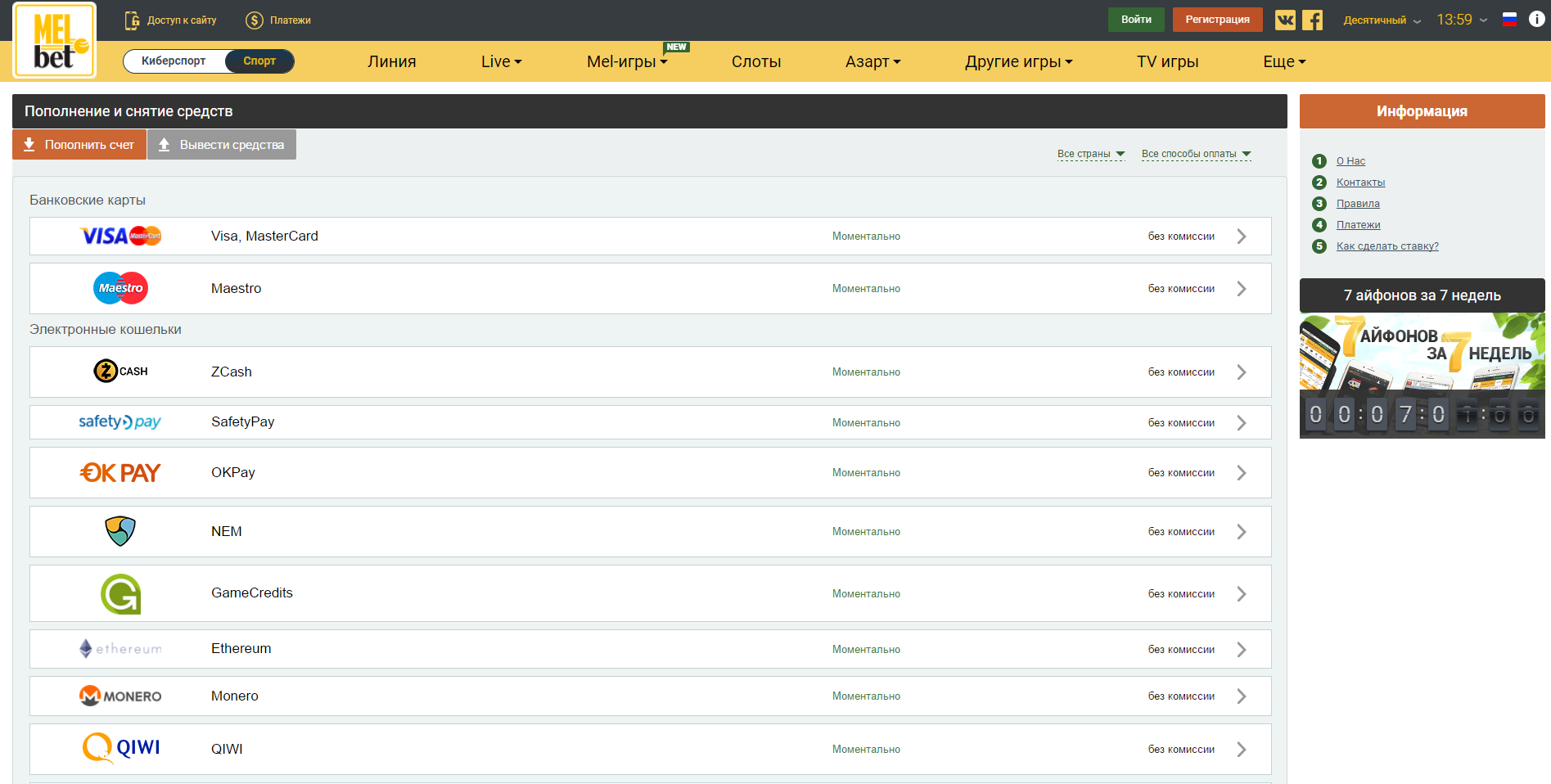Open the Все способы оплаты dropdown
This screenshot has width=1551, height=784.
(x=1197, y=154)
